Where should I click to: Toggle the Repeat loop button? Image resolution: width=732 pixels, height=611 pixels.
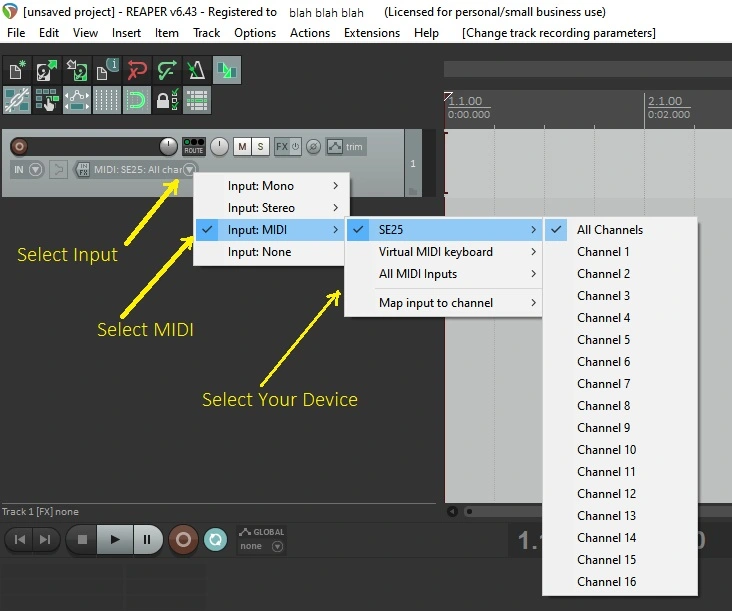tap(215, 540)
